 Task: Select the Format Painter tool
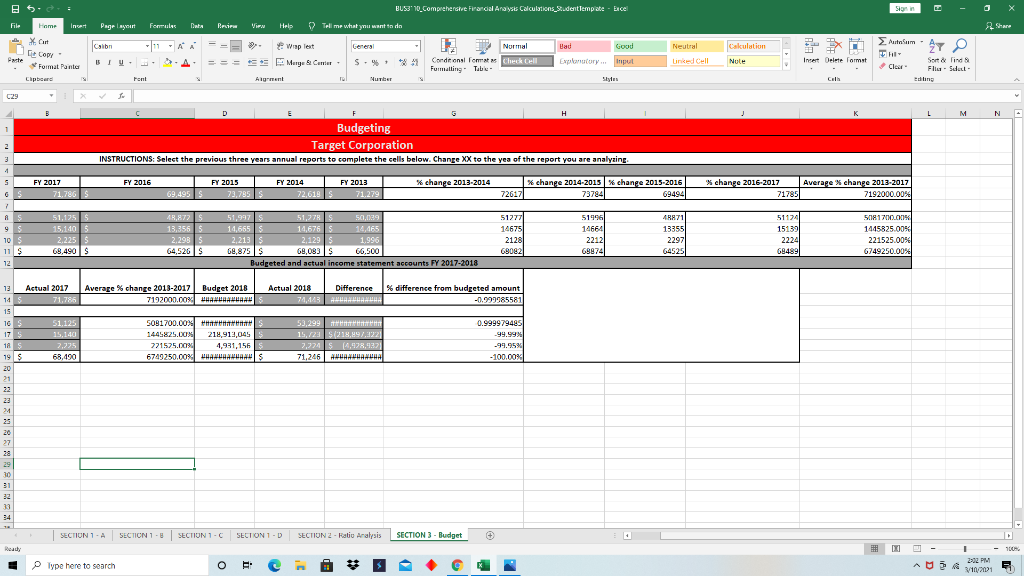tap(56, 67)
